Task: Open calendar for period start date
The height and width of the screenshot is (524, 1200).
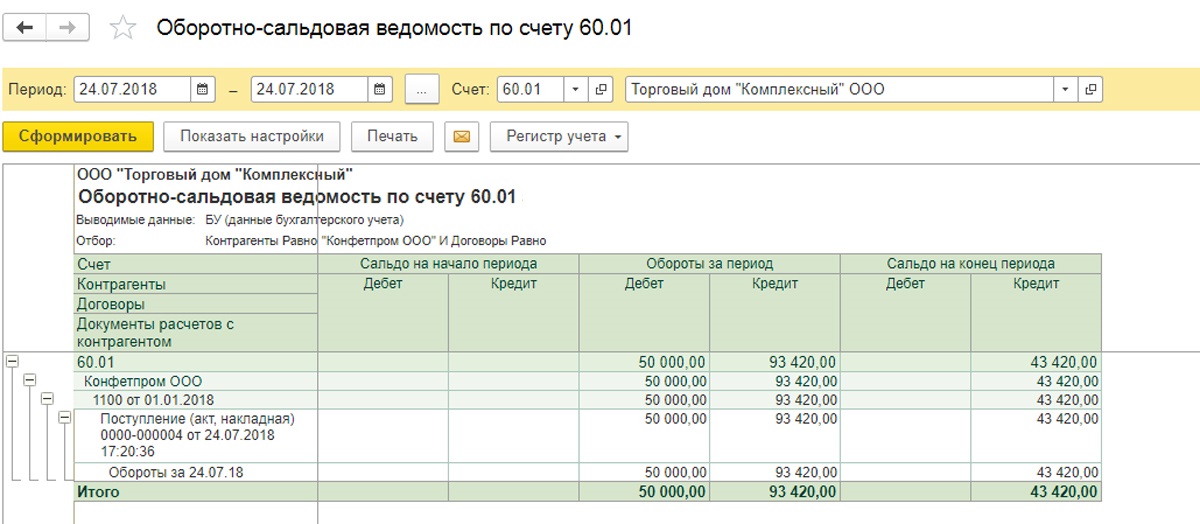Action: pyautogui.click(x=202, y=89)
